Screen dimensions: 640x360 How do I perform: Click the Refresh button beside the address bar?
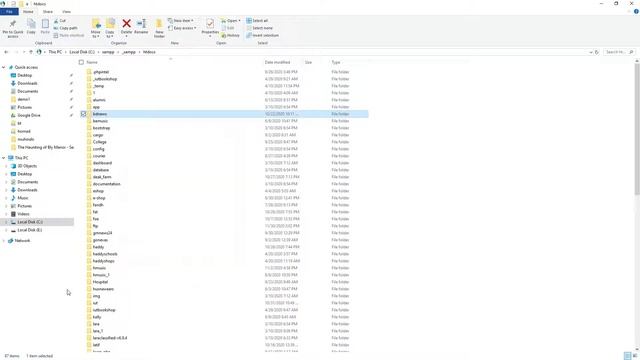tap(597, 52)
